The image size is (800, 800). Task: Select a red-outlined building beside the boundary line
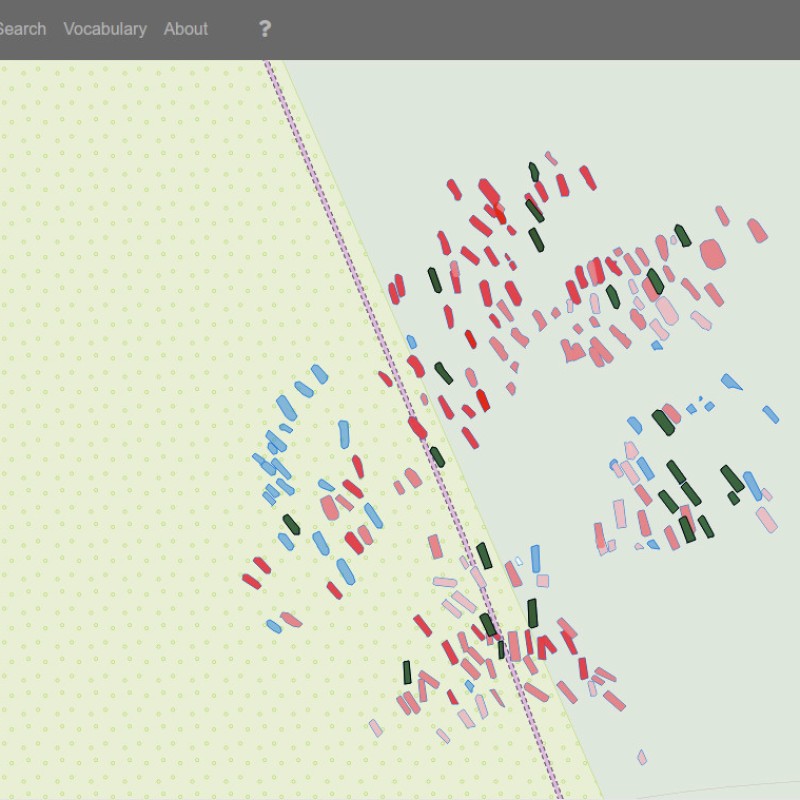click(x=417, y=427)
